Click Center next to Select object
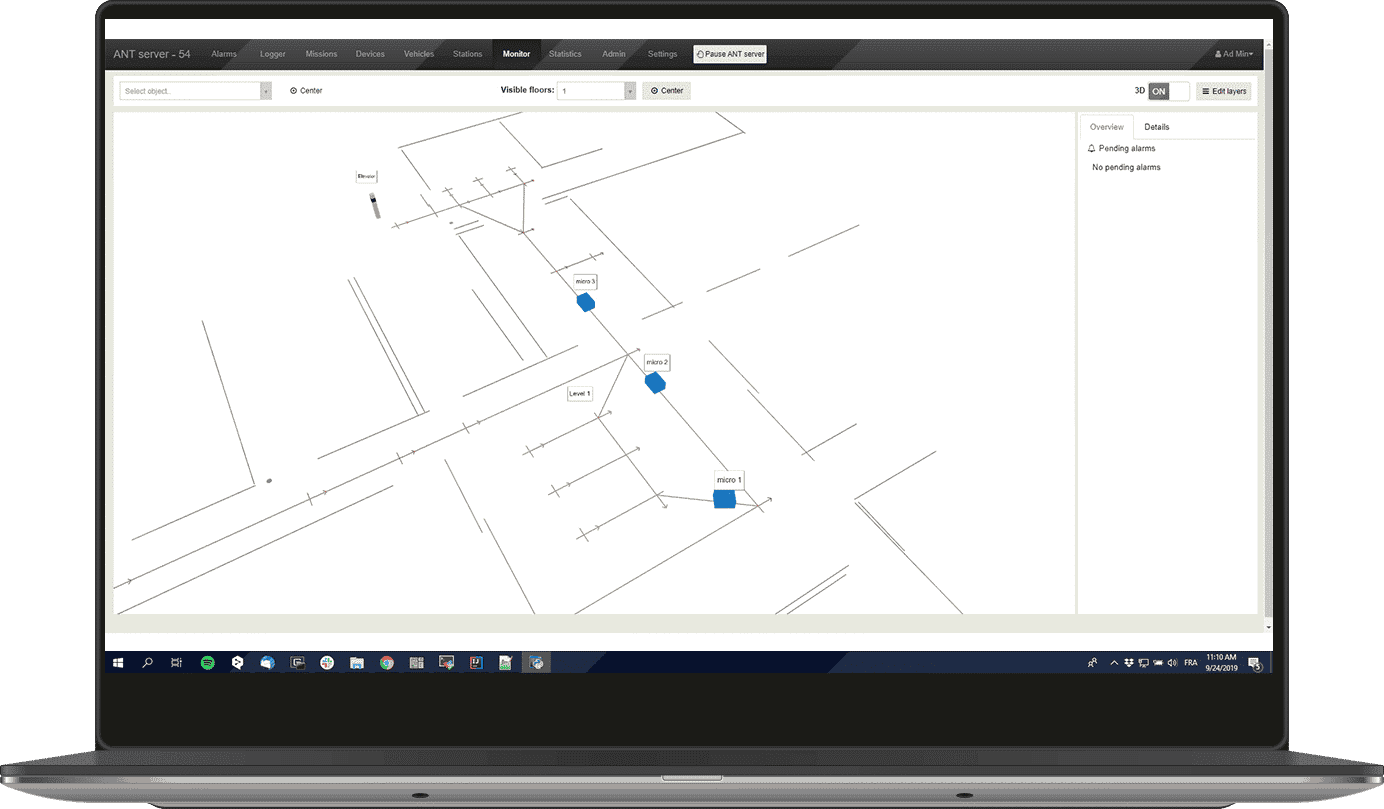The width and height of the screenshot is (1384, 809). click(306, 91)
